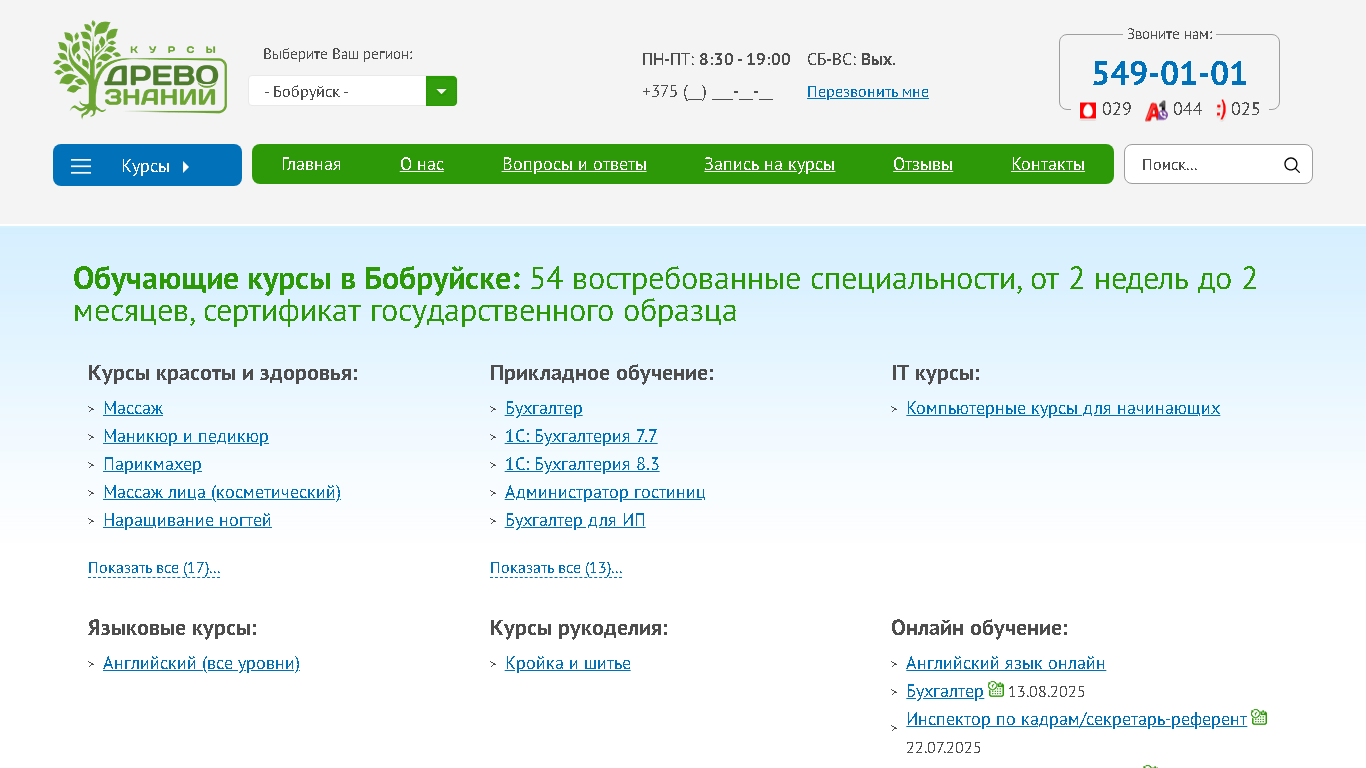Open the Парикмахер course link

(x=152, y=464)
